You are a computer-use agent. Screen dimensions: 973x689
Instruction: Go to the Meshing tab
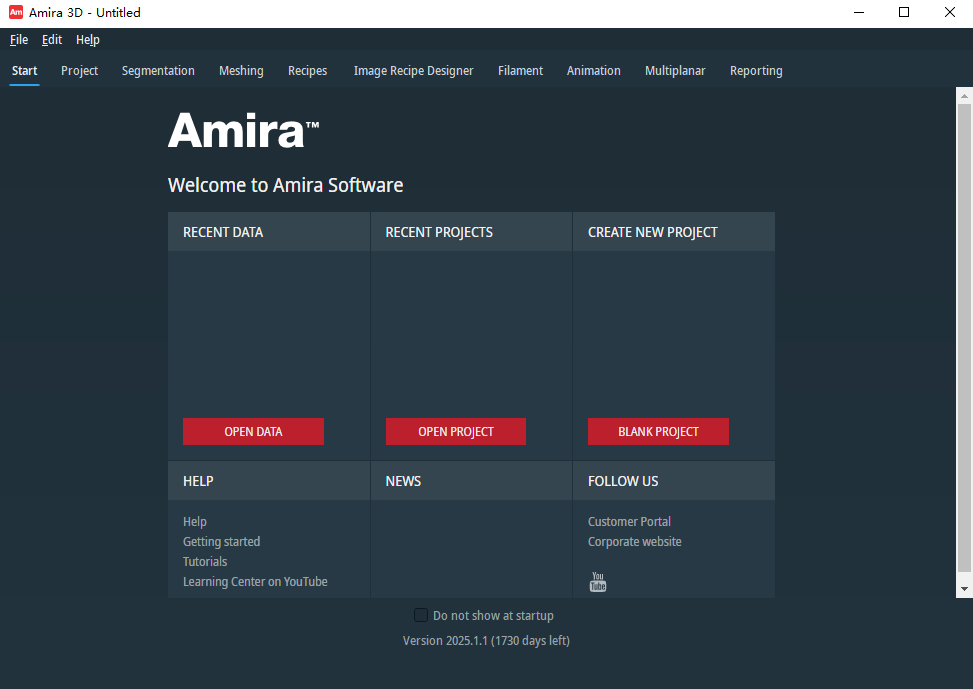[x=241, y=71]
